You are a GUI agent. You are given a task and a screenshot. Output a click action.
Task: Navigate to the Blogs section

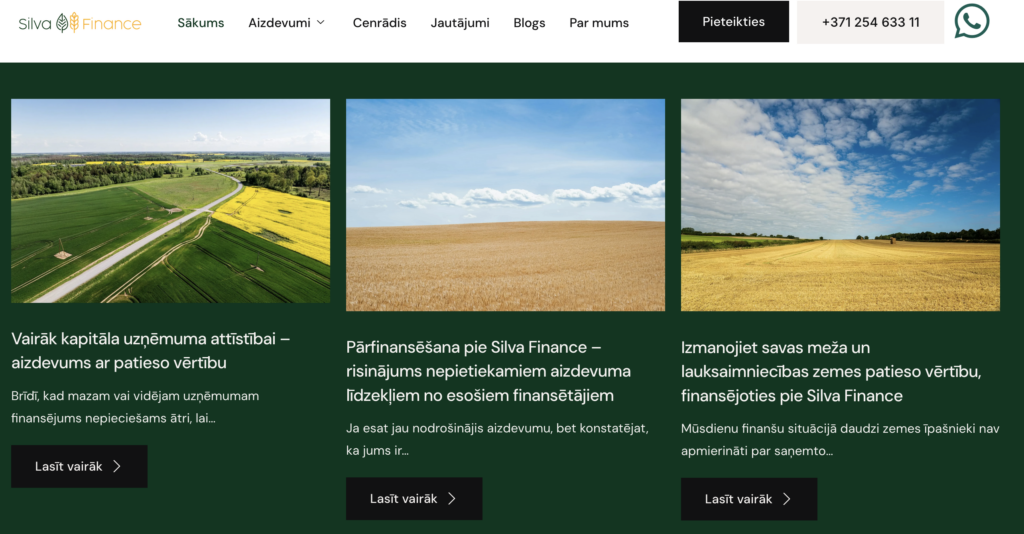(529, 22)
